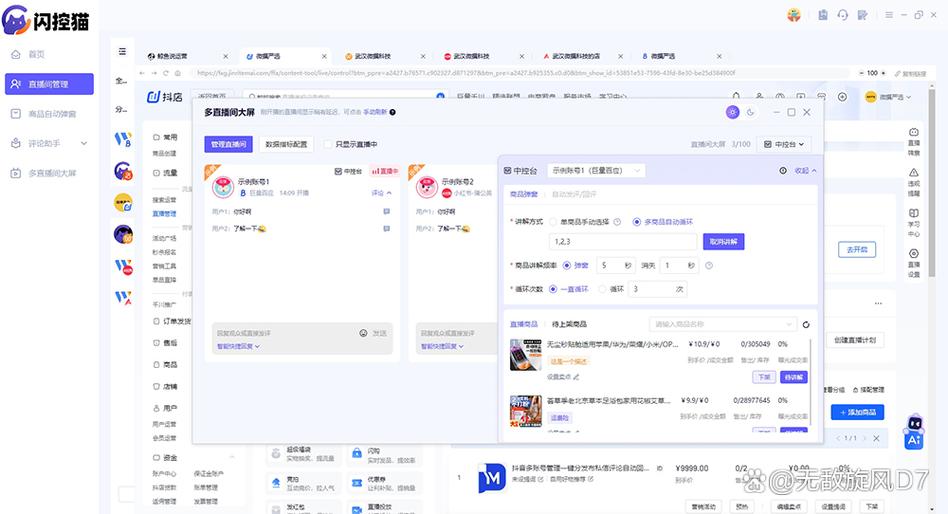The image size is (948, 514).
Task: Click the headset support icon in title bar
Action: pyautogui.click(x=843, y=15)
